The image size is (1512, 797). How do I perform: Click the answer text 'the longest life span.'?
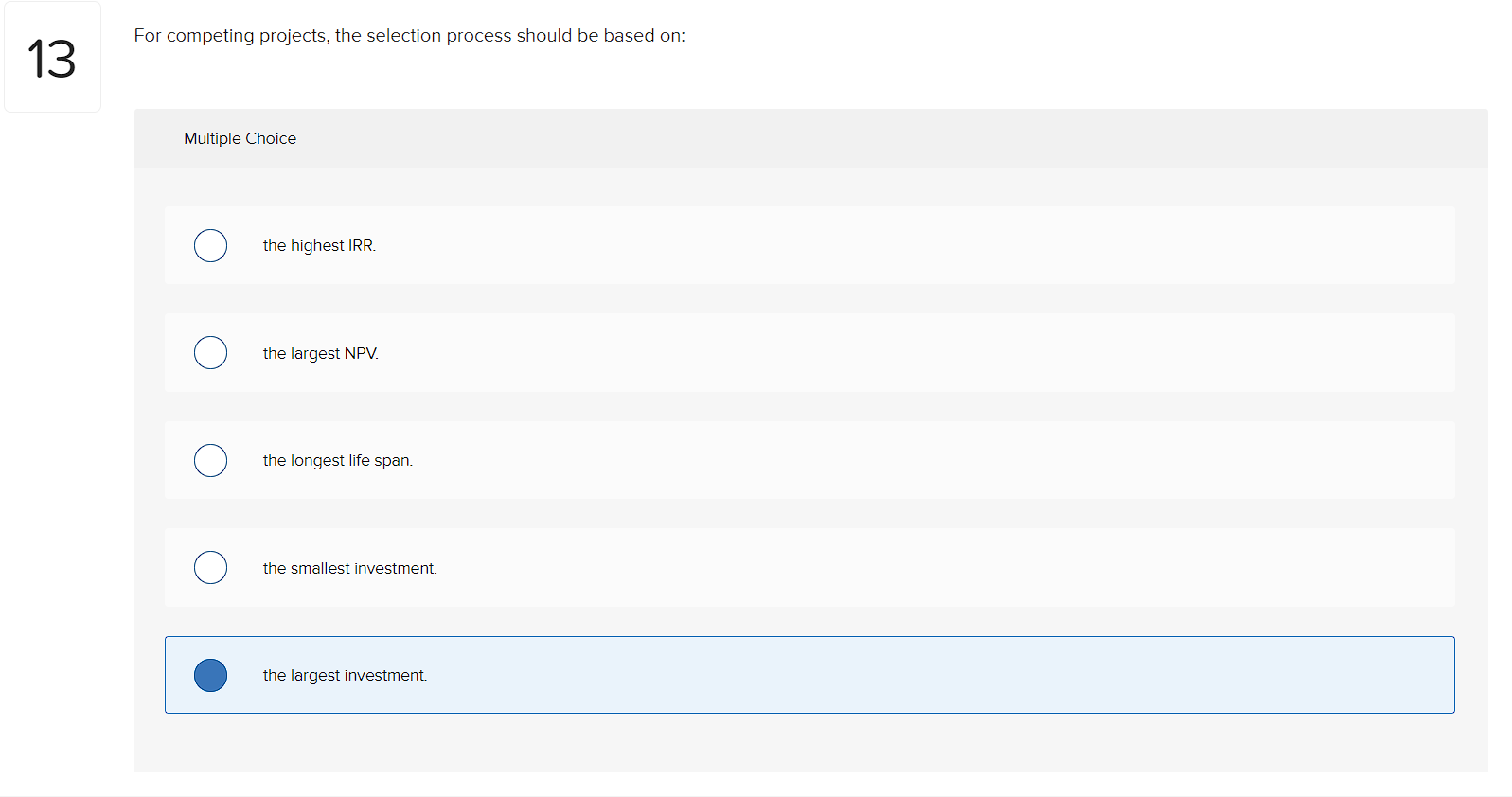(x=338, y=460)
